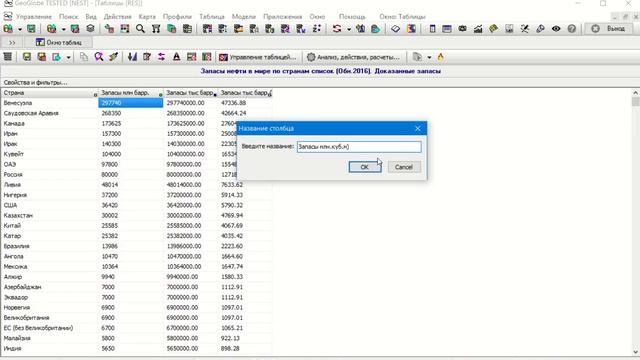Click the crossed tools settings icon
The width and height of the screenshot is (640, 360).
point(525,29)
